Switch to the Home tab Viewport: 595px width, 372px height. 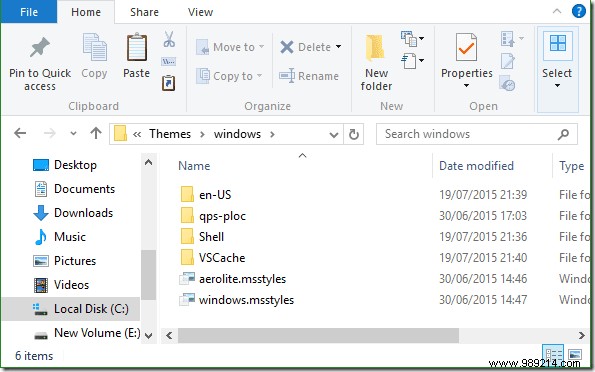[x=86, y=12]
